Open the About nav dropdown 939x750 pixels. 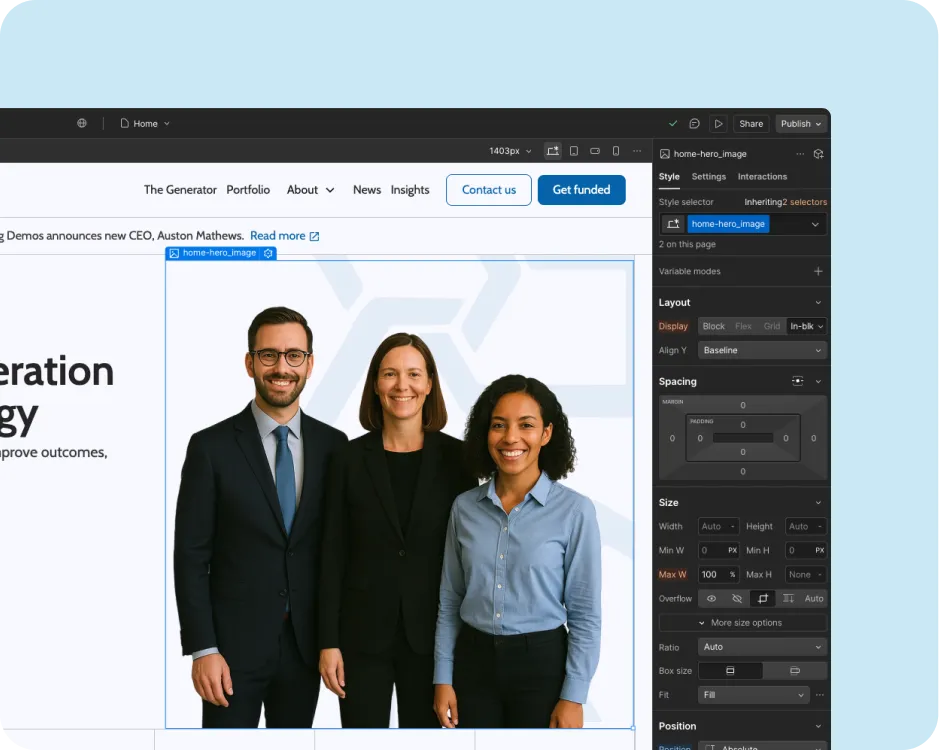tap(310, 190)
